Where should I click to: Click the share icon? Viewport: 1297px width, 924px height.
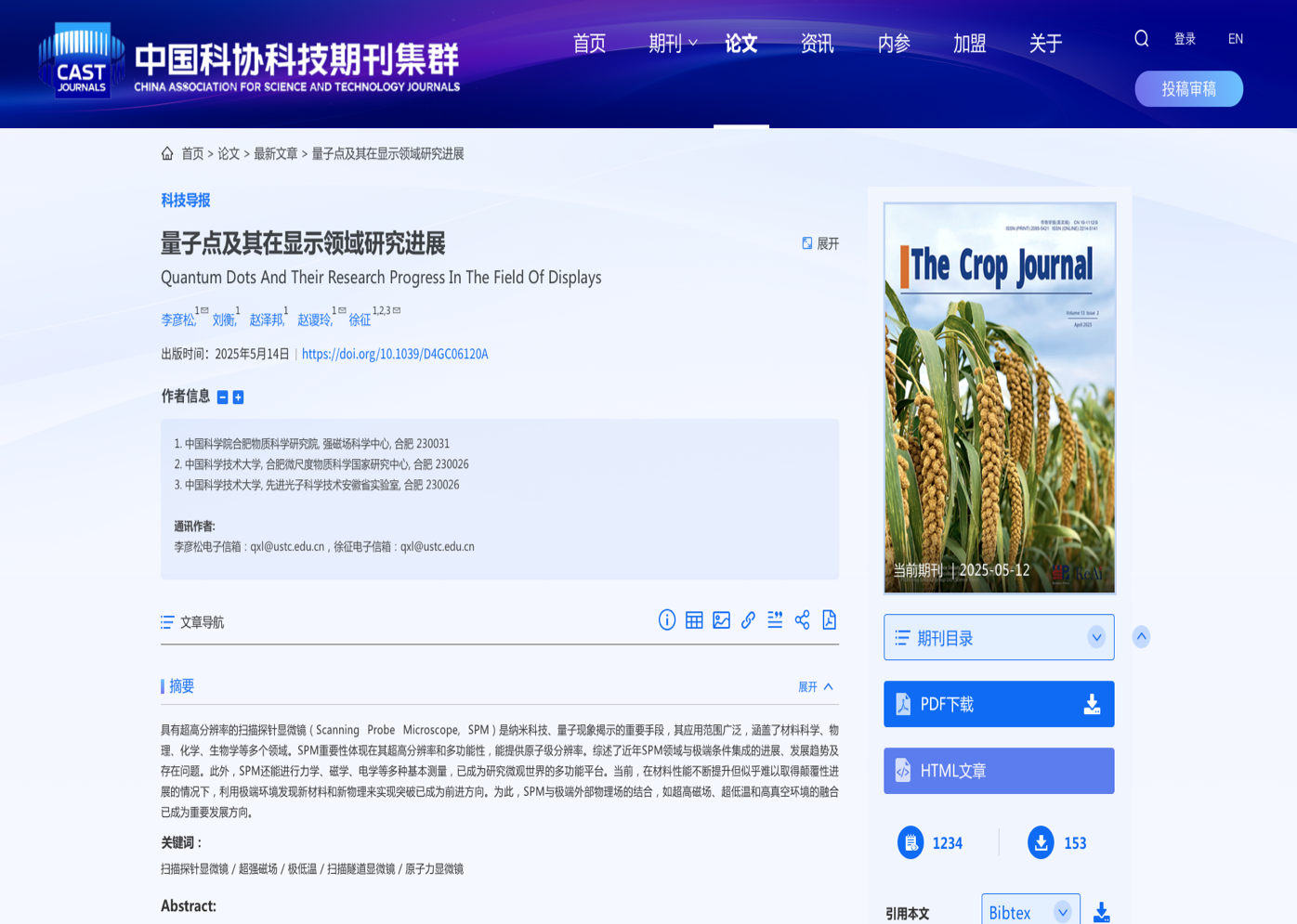click(802, 620)
